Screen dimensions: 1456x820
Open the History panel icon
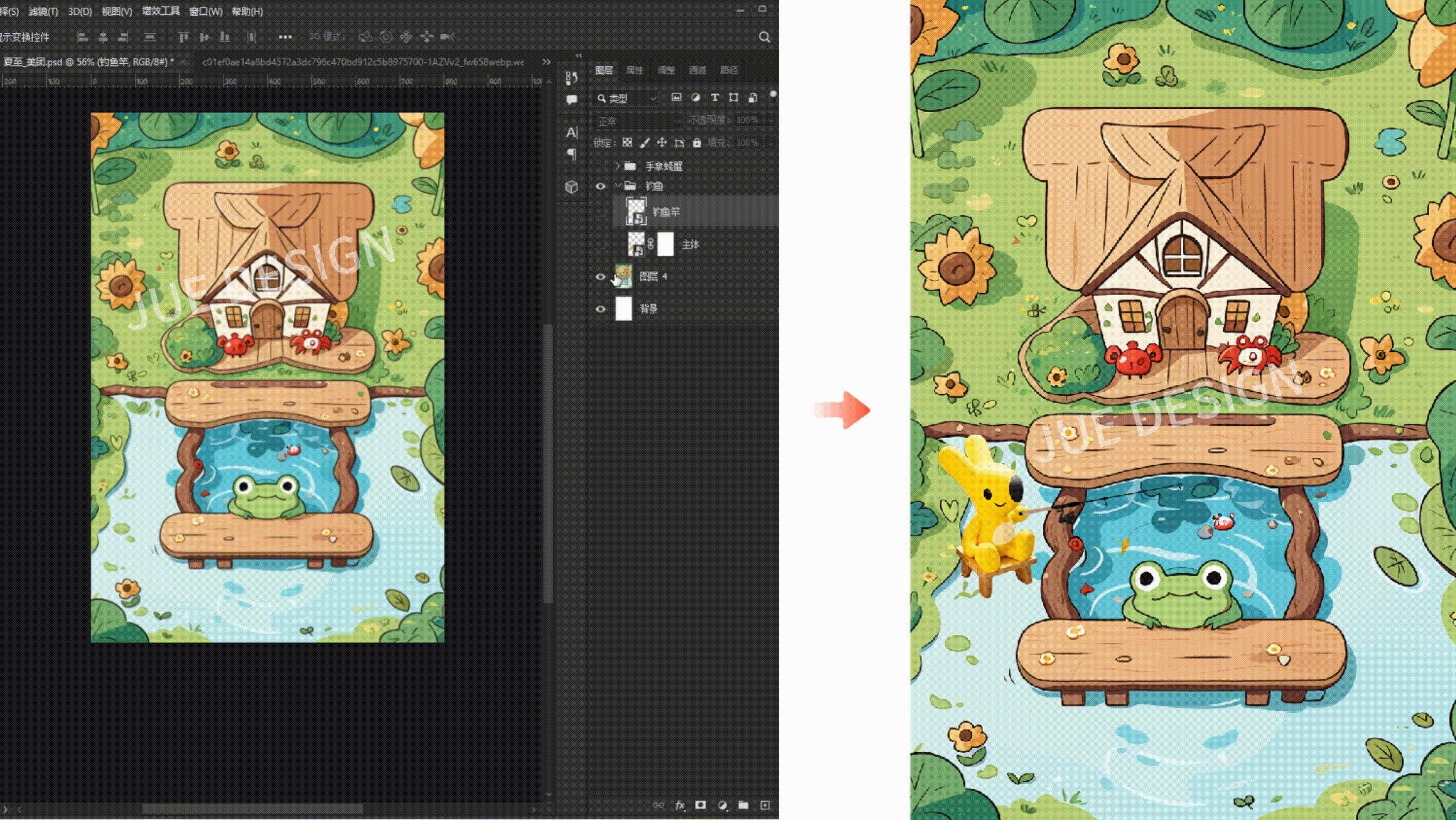[x=572, y=77]
